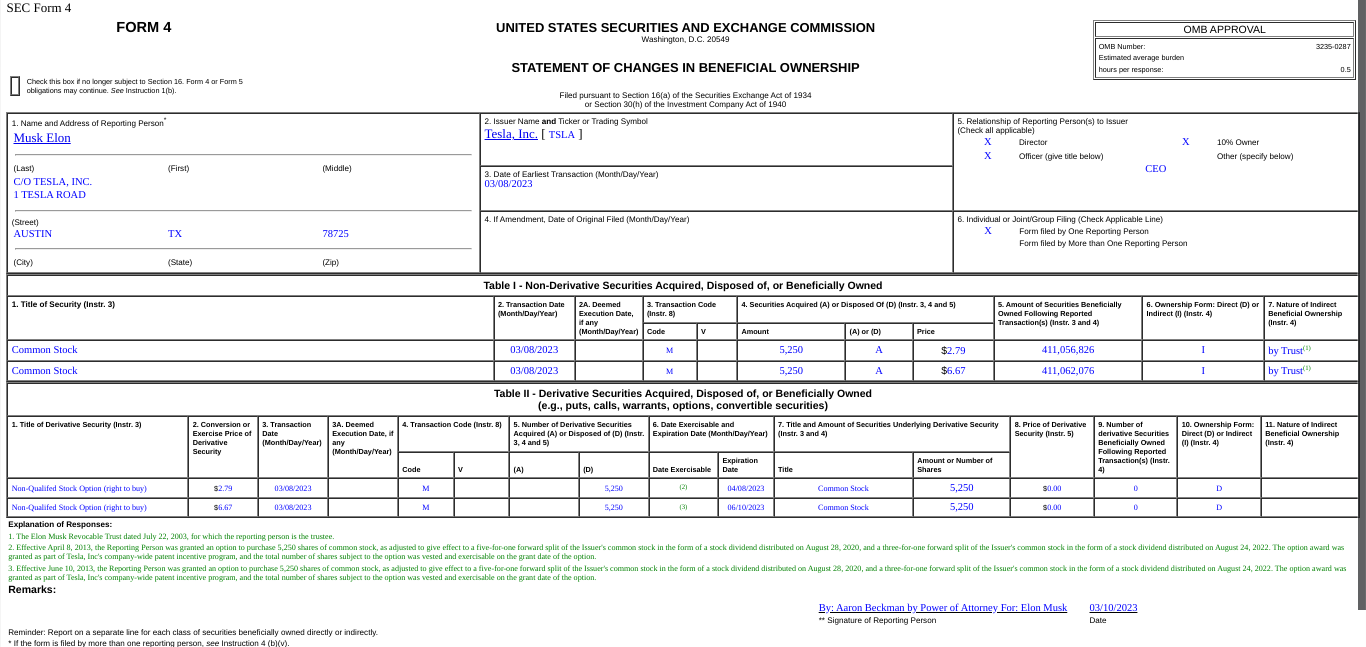The height and width of the screenshot is (647, 1366).
Task: Click the $2.79 price in Table I
Action: tap(953, 350)
